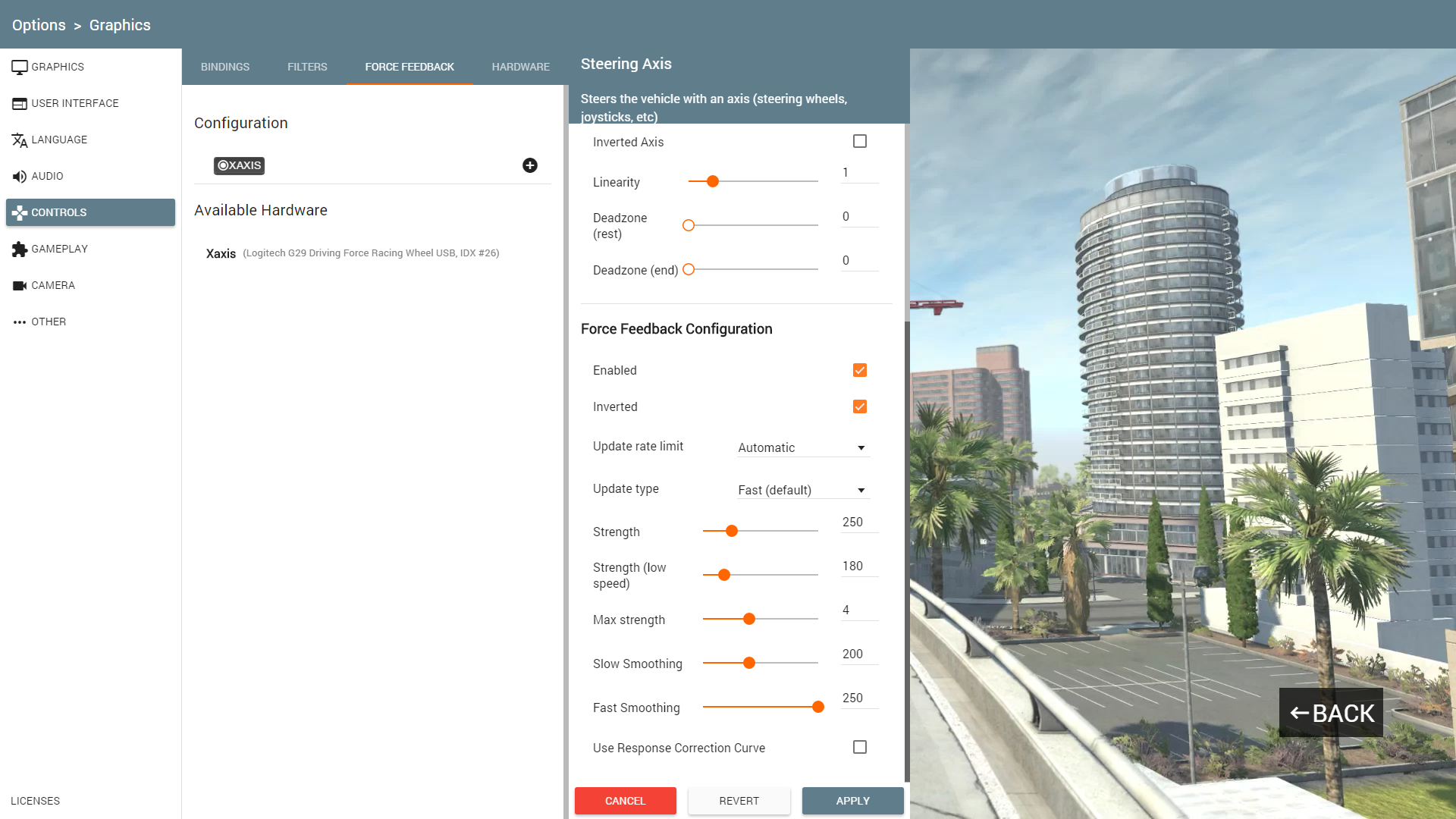Open the Update type dropdown
The width and height of the screenshot is (1456, 819).
803,490
